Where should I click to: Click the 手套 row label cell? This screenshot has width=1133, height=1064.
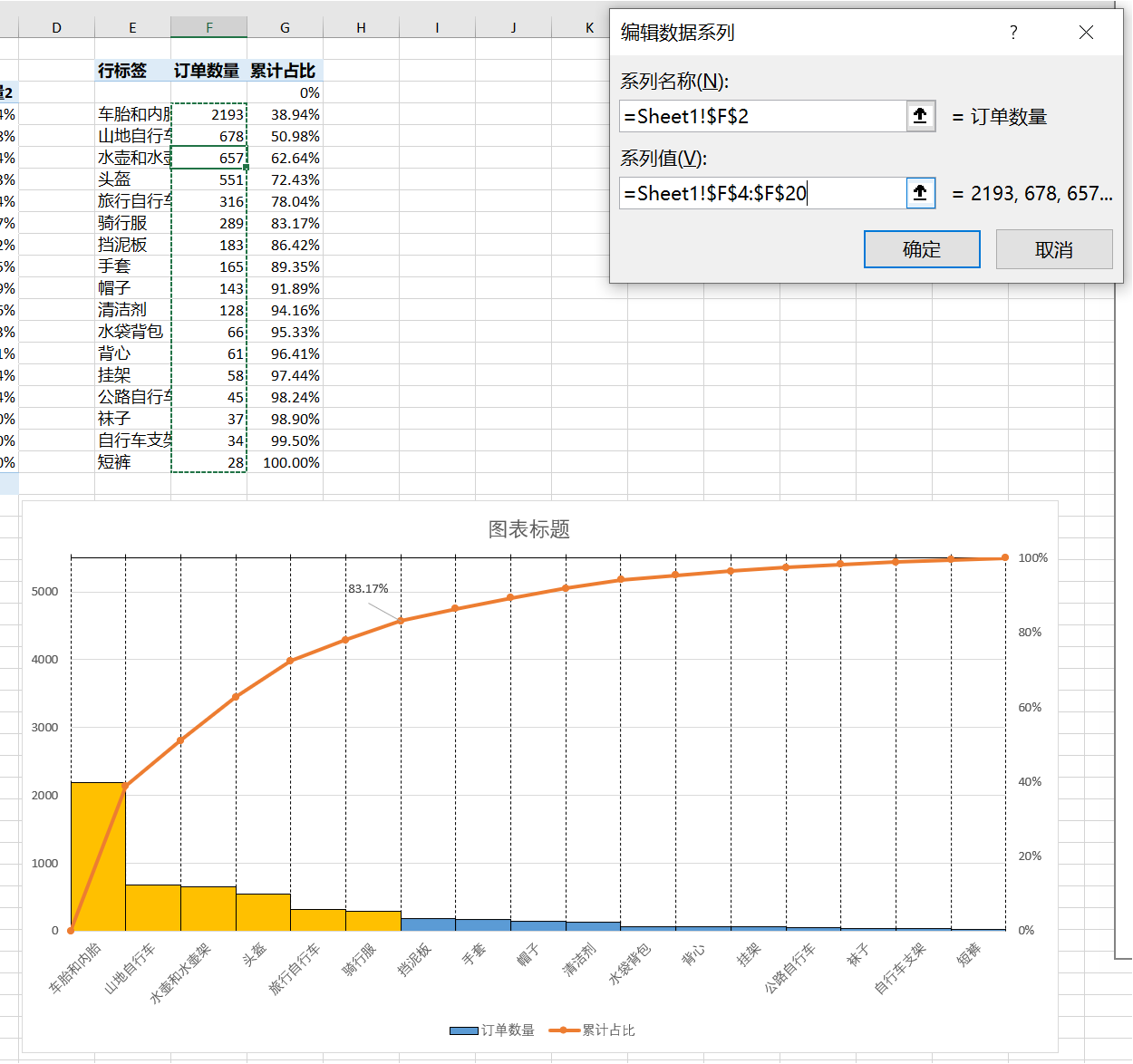coord(132,266)
